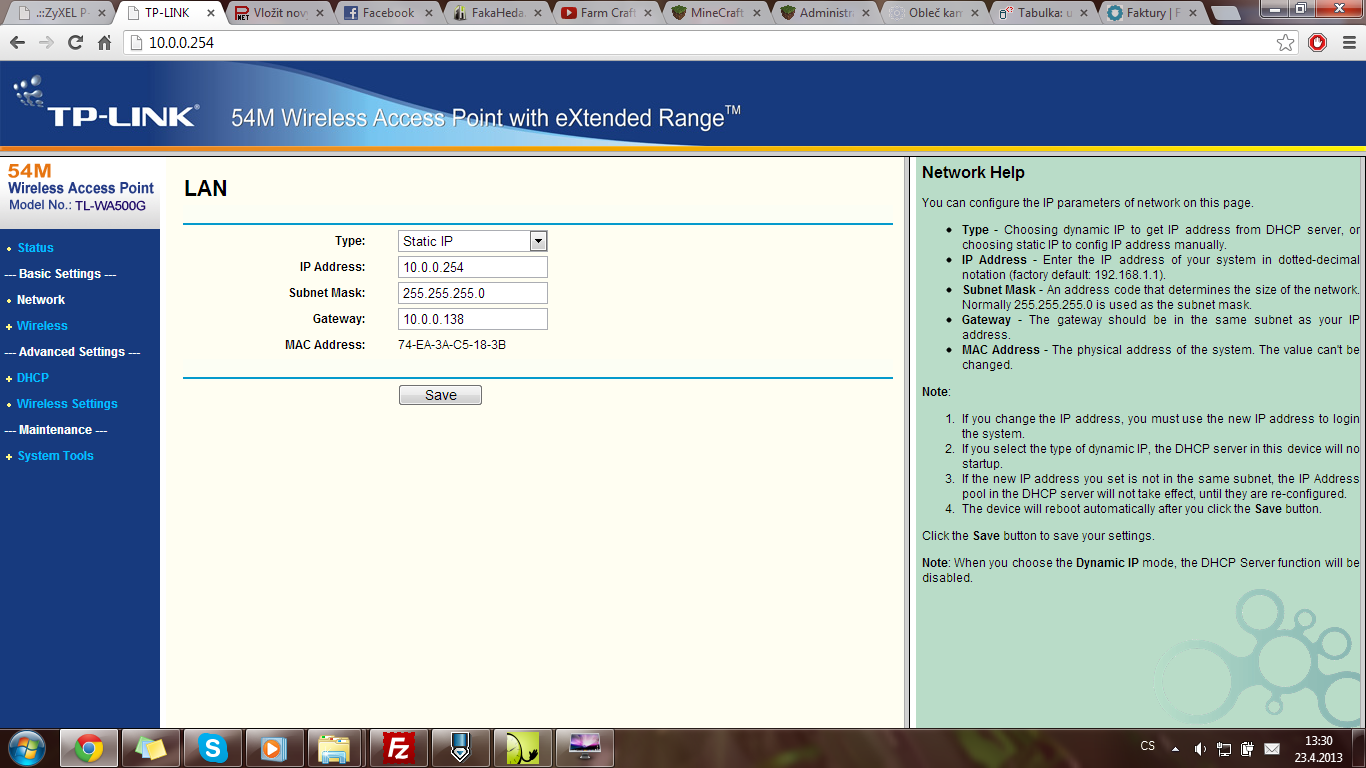Switch to the Tabulka tab
Viewport: 1366px width, 768px height.
[1045, 13]
